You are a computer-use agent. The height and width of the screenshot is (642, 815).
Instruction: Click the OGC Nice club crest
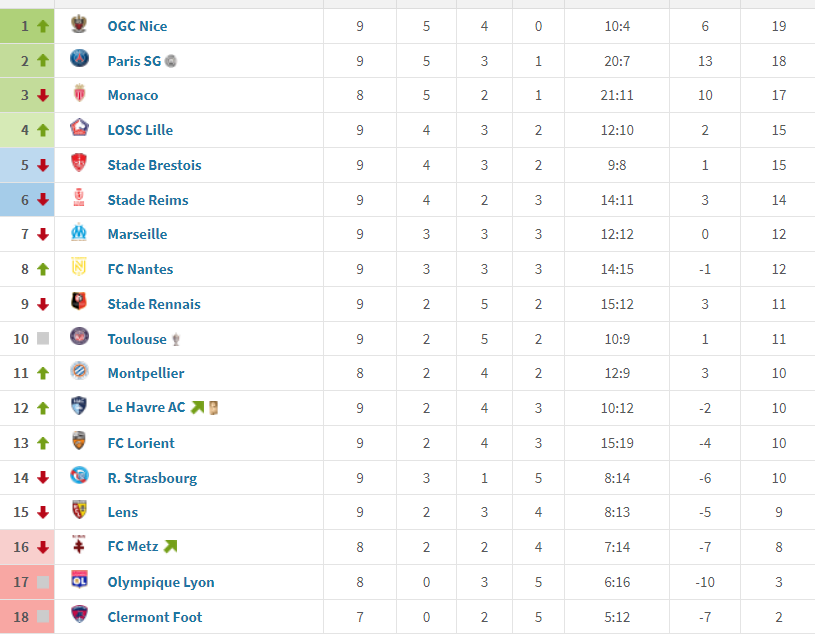click(x=79, y=26)
